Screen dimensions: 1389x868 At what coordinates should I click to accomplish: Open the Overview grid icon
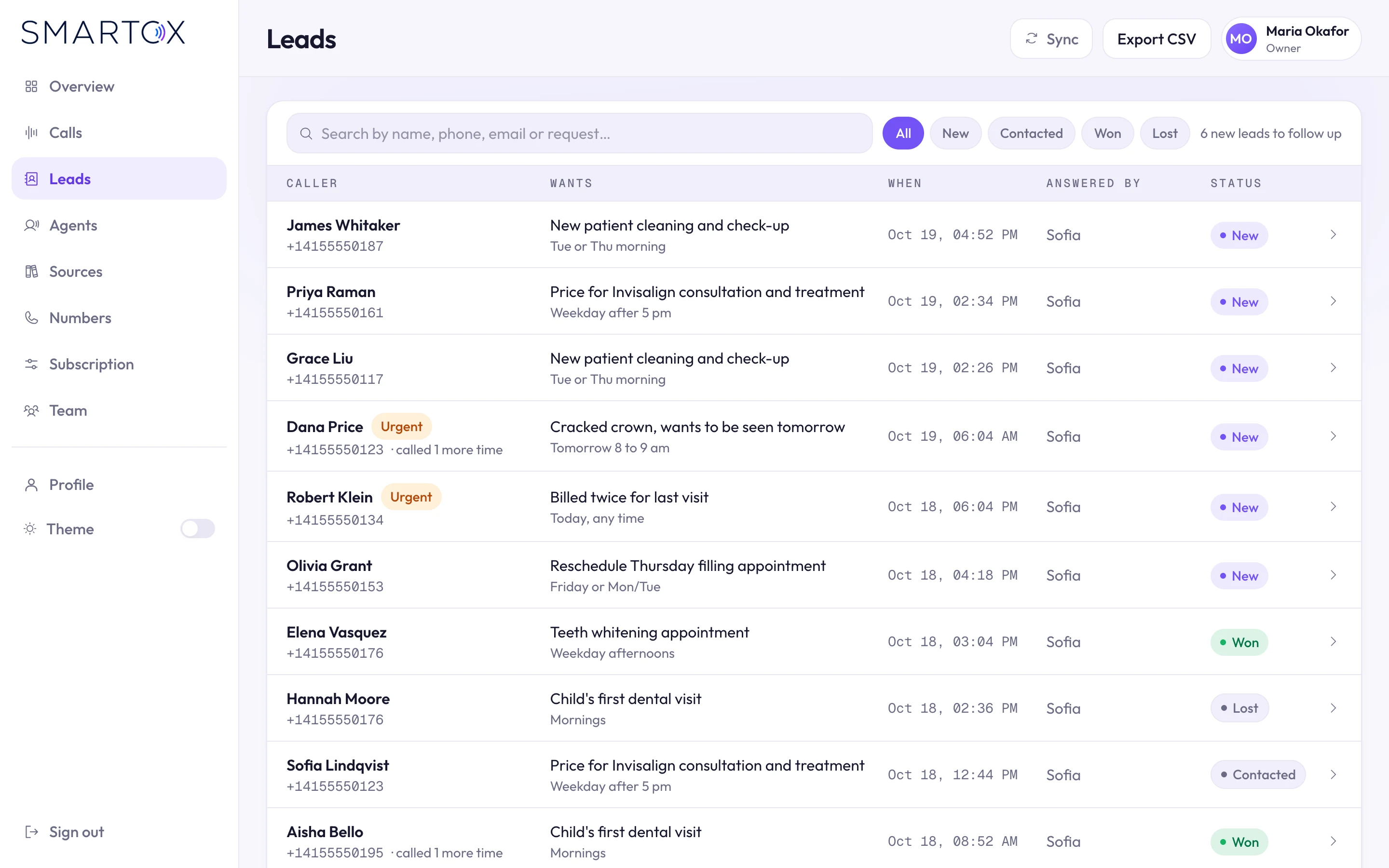tap(31, 86)
